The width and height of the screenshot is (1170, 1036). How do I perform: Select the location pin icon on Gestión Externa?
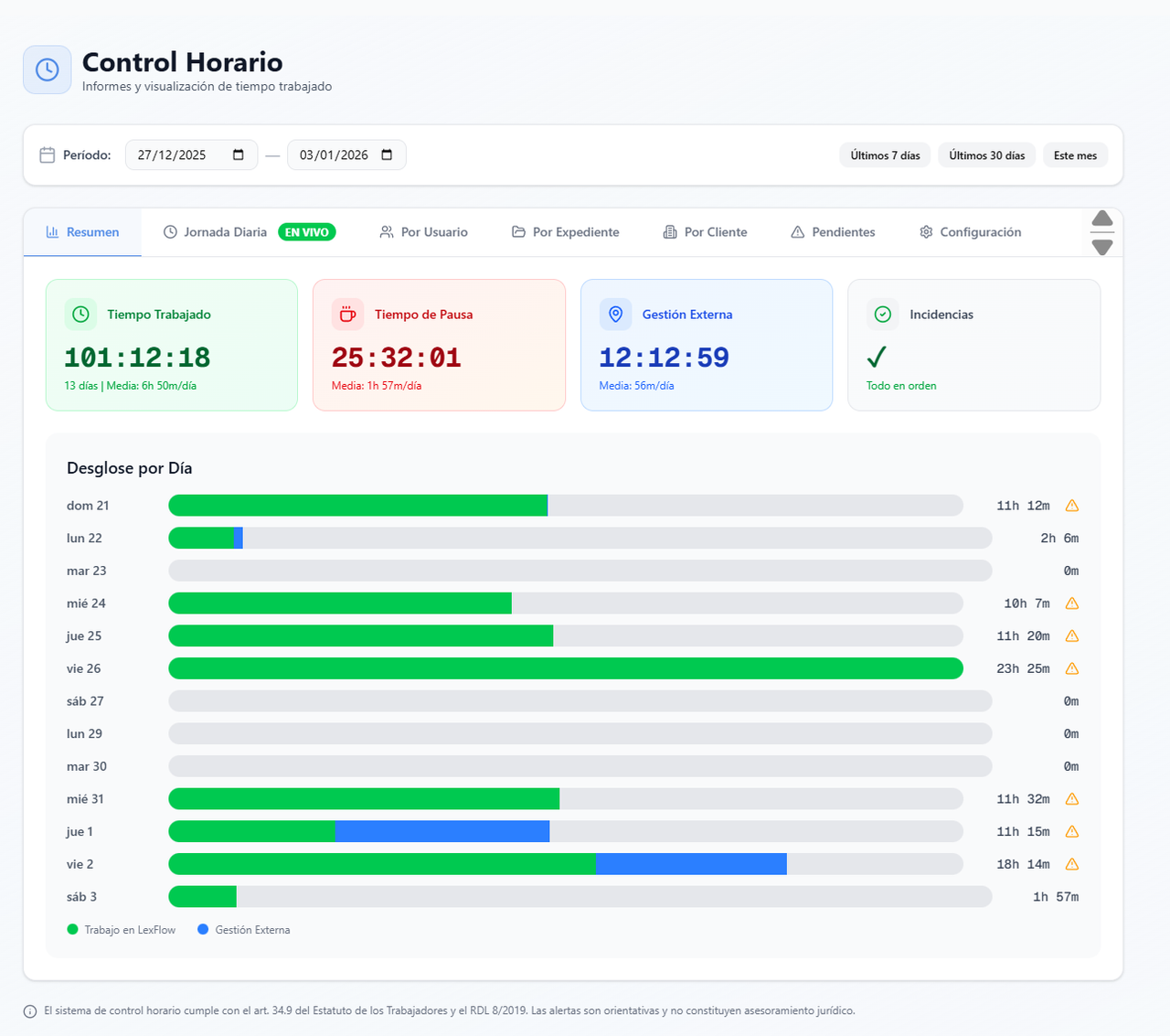616,314
